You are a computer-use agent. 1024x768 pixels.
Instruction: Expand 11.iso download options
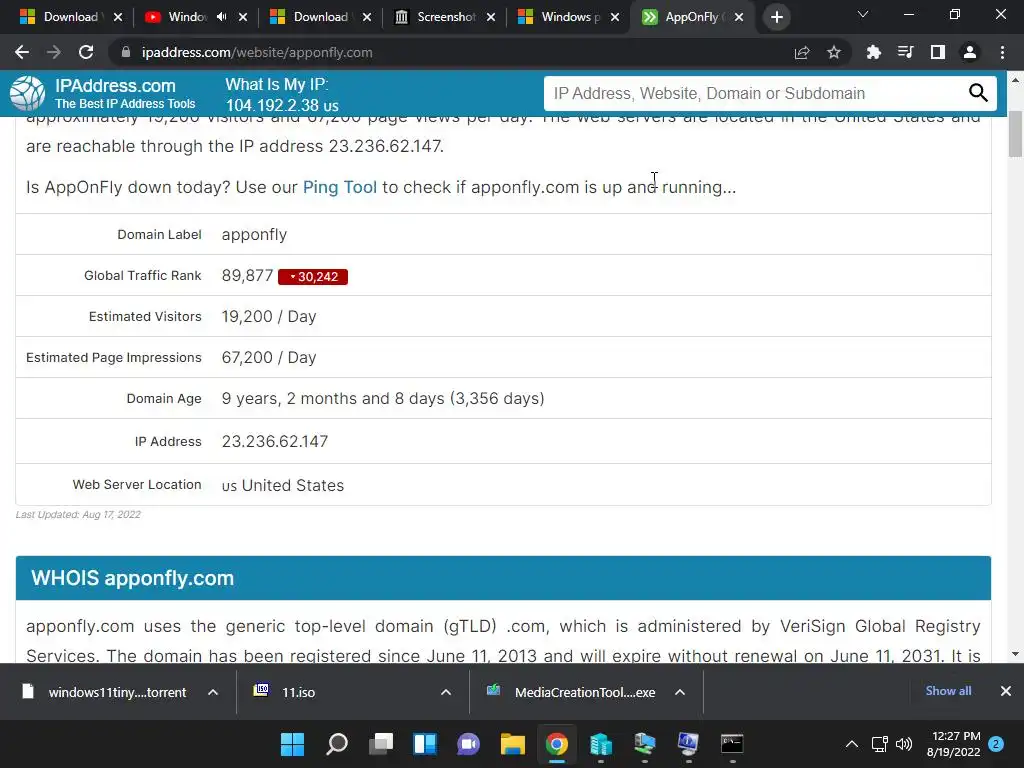point(446,692)
